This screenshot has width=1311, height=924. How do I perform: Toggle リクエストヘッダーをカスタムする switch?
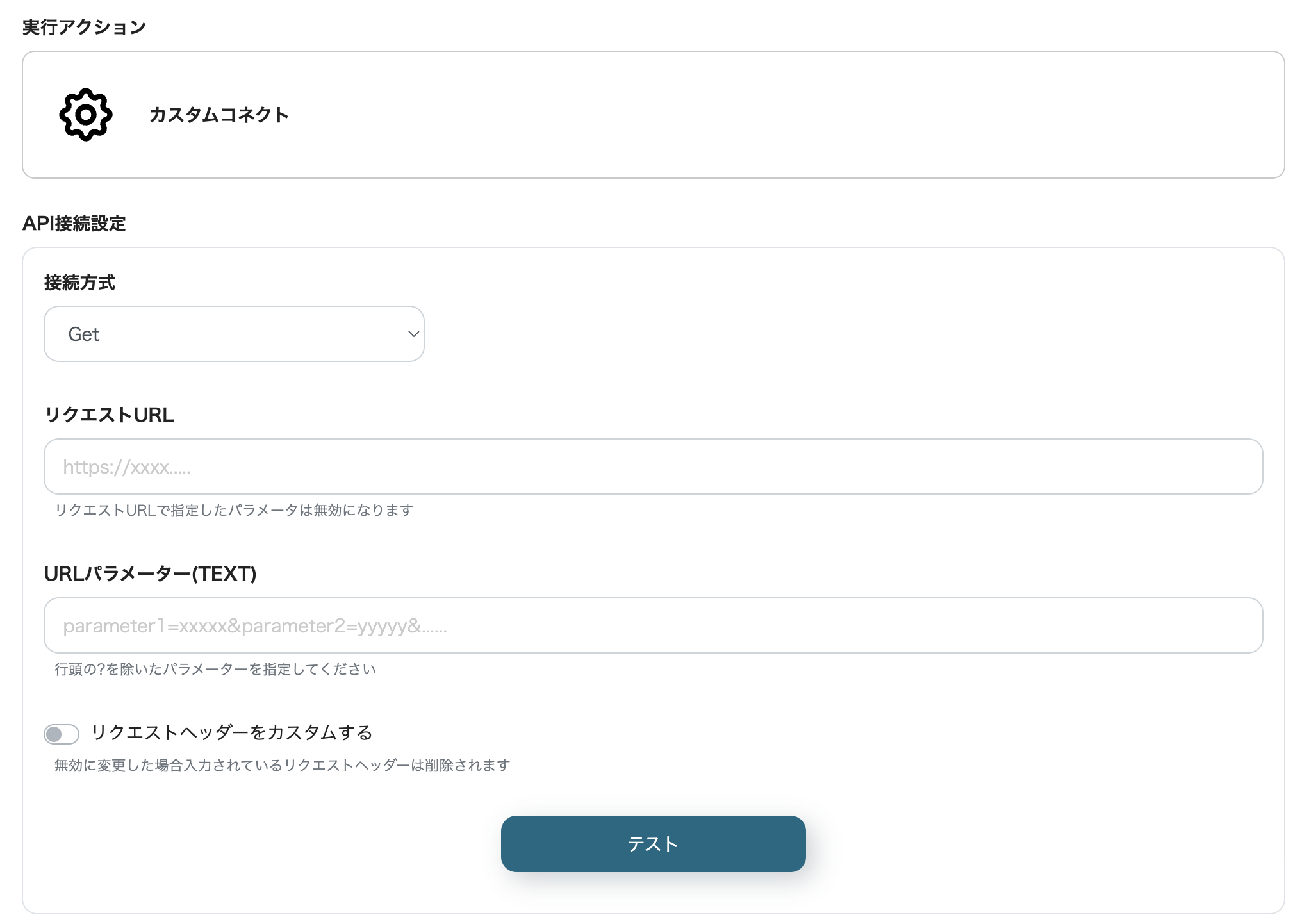coord(62,734)
